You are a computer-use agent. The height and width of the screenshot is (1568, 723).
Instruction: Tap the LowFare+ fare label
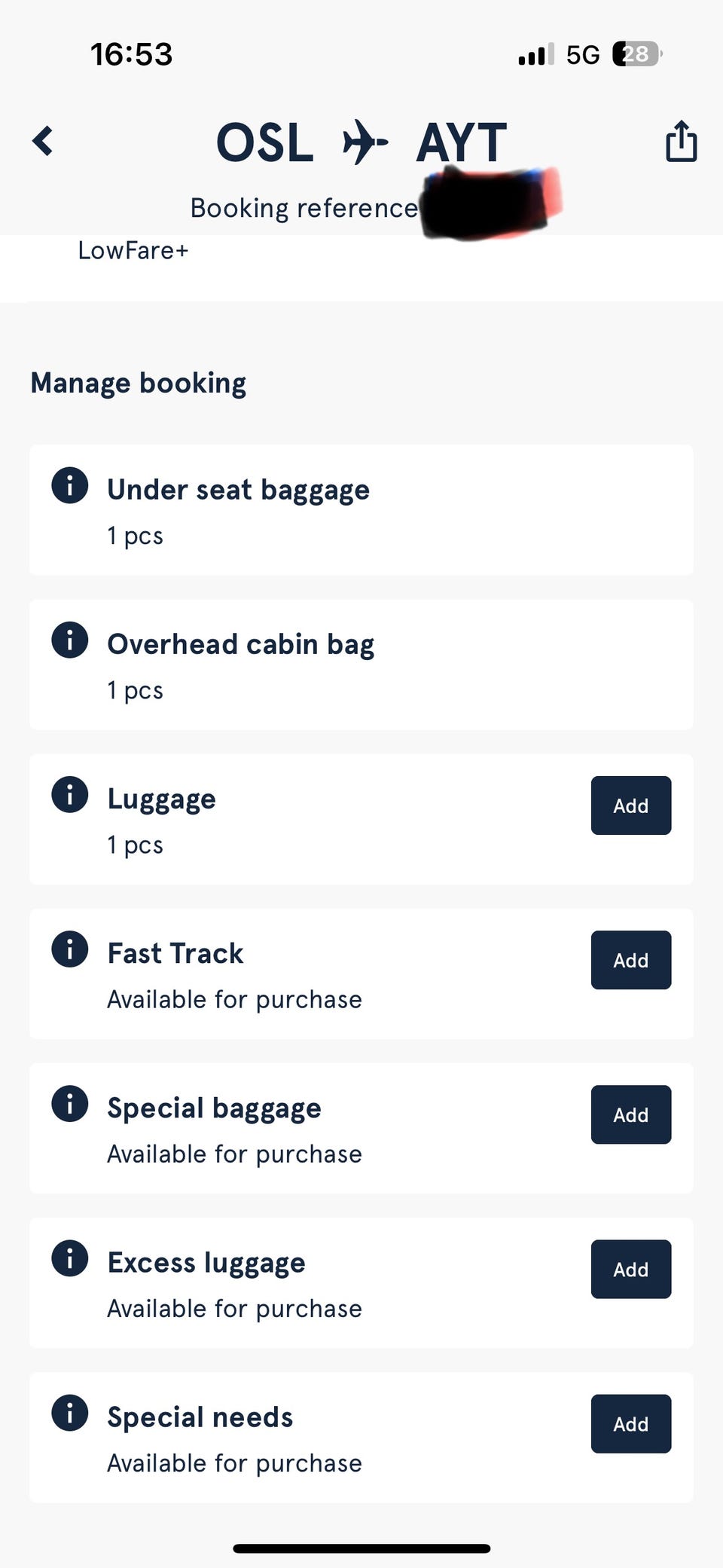coord(133,250)
